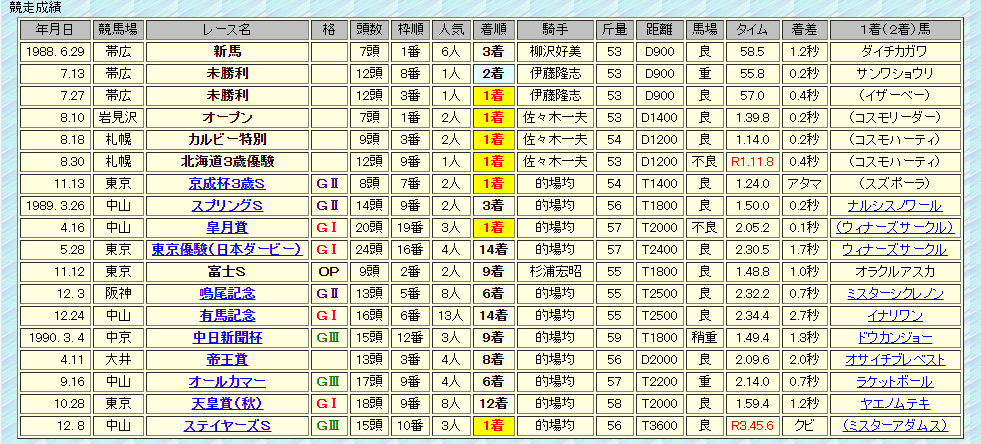
Task: Open the ミスターシクレノン horse link
Action: (x=896, y=293)
